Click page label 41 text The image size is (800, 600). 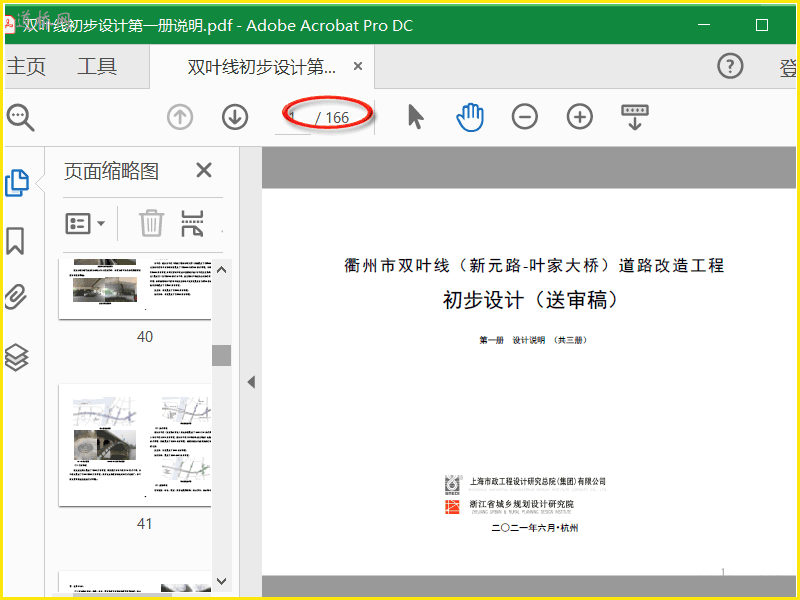144,524
